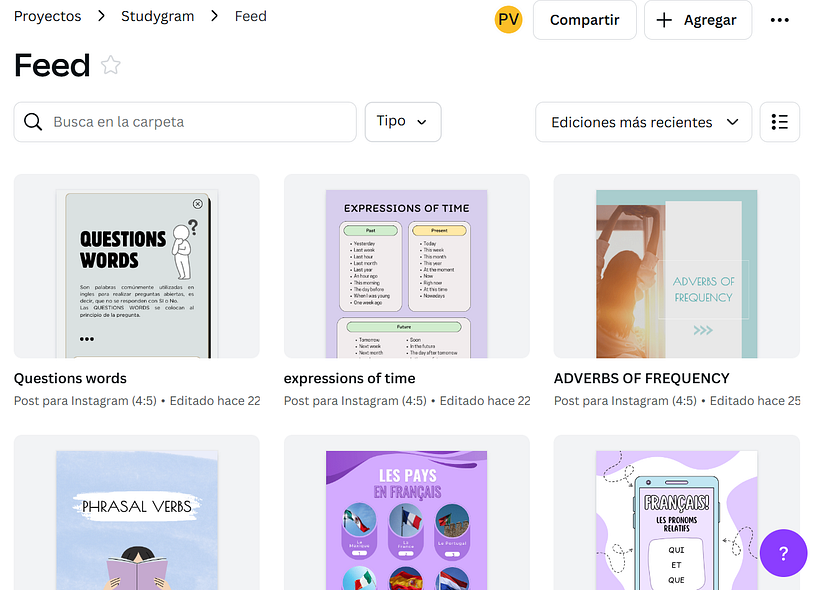Viewport: 820px width, 590px height.
Task: Open the PV profile avatar
Action: point(508,20)
